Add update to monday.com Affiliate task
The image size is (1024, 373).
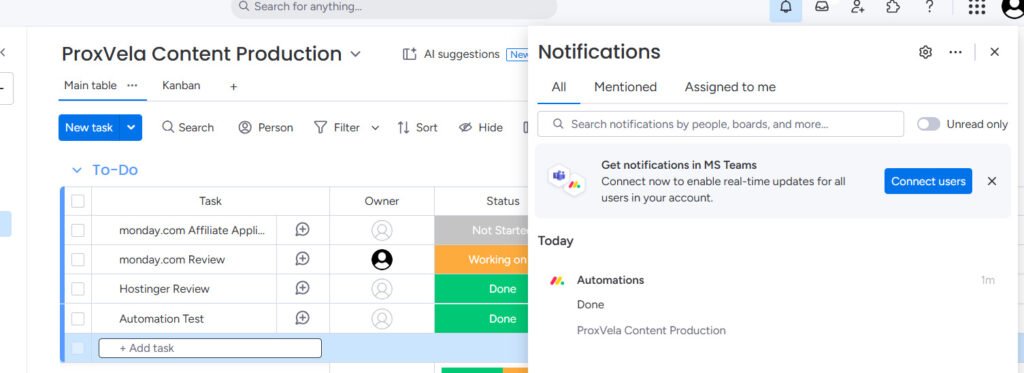click(x=302, y=229)
